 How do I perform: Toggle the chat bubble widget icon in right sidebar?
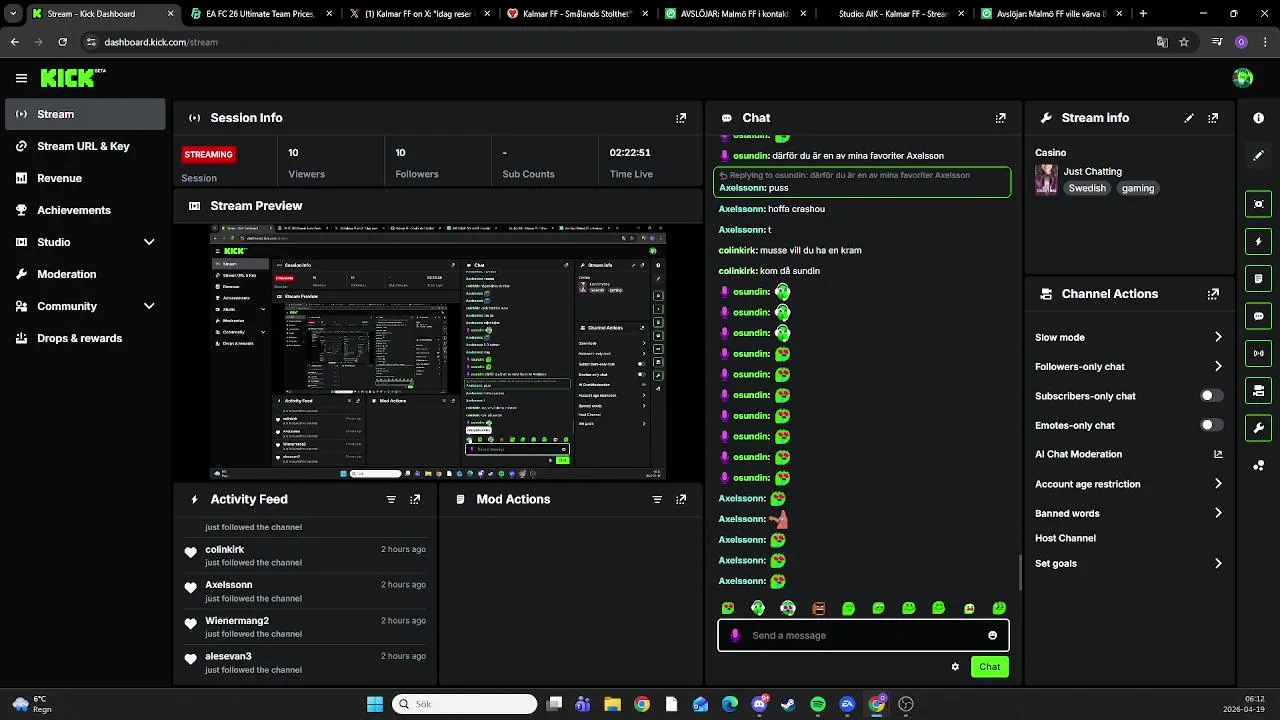pyautogui.click(x=1259, y=316)
